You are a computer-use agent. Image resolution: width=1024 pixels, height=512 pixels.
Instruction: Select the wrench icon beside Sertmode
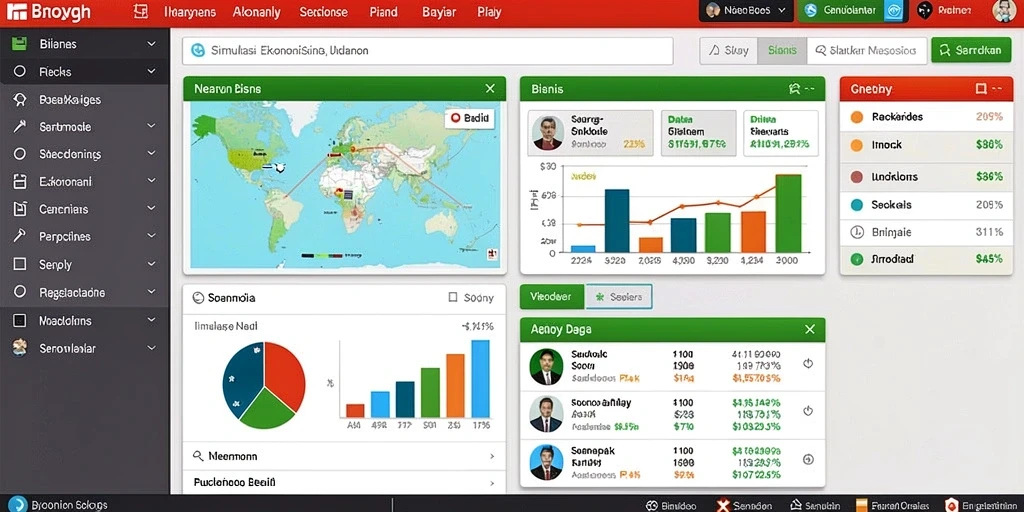point(20,127)
